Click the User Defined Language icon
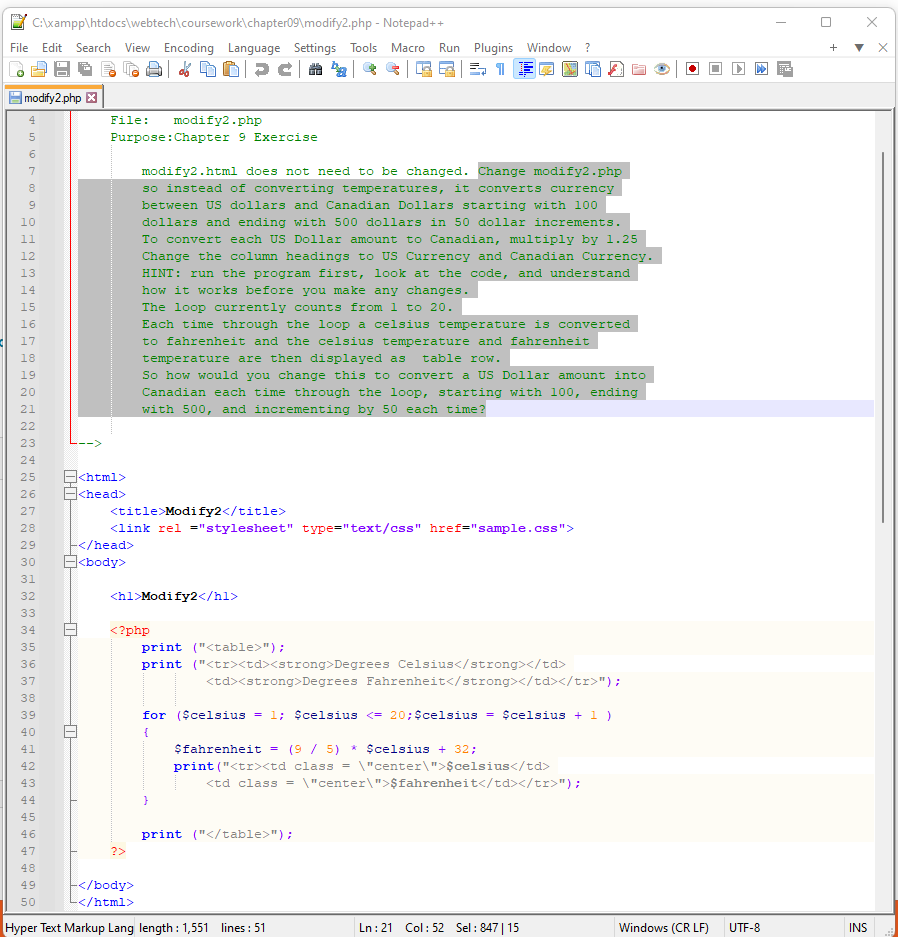Screen dimensions: 898x937 click(547, 69)
